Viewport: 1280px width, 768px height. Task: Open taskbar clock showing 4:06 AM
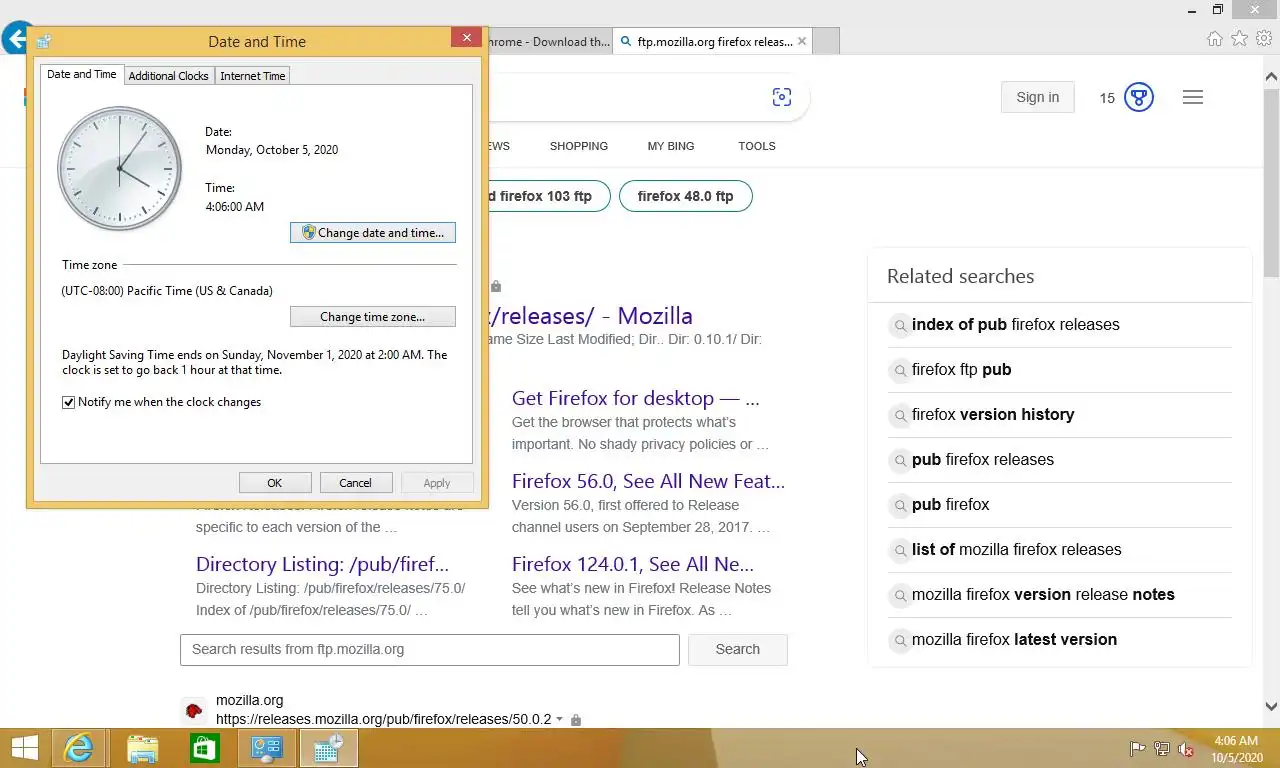[1236, 749]
